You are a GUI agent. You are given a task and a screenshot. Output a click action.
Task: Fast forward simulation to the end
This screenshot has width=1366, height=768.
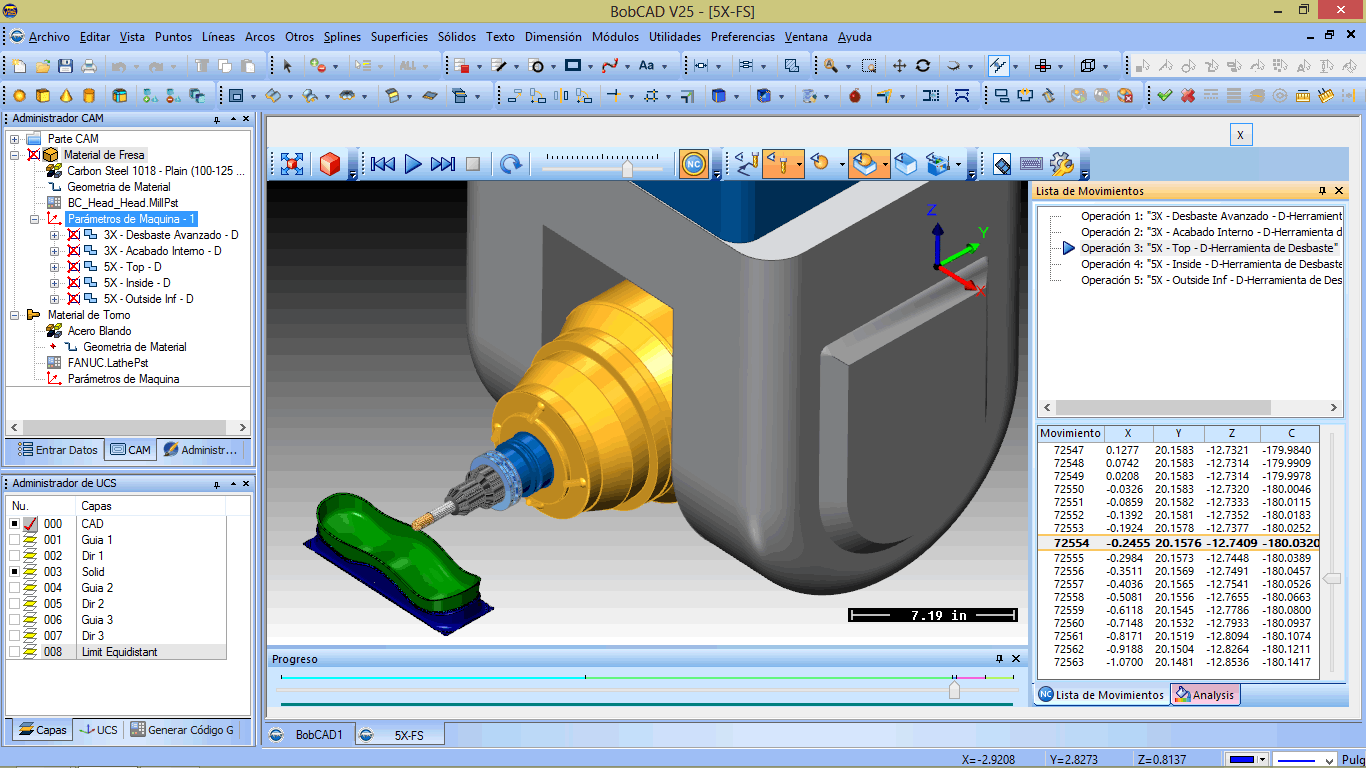[443, 164]
